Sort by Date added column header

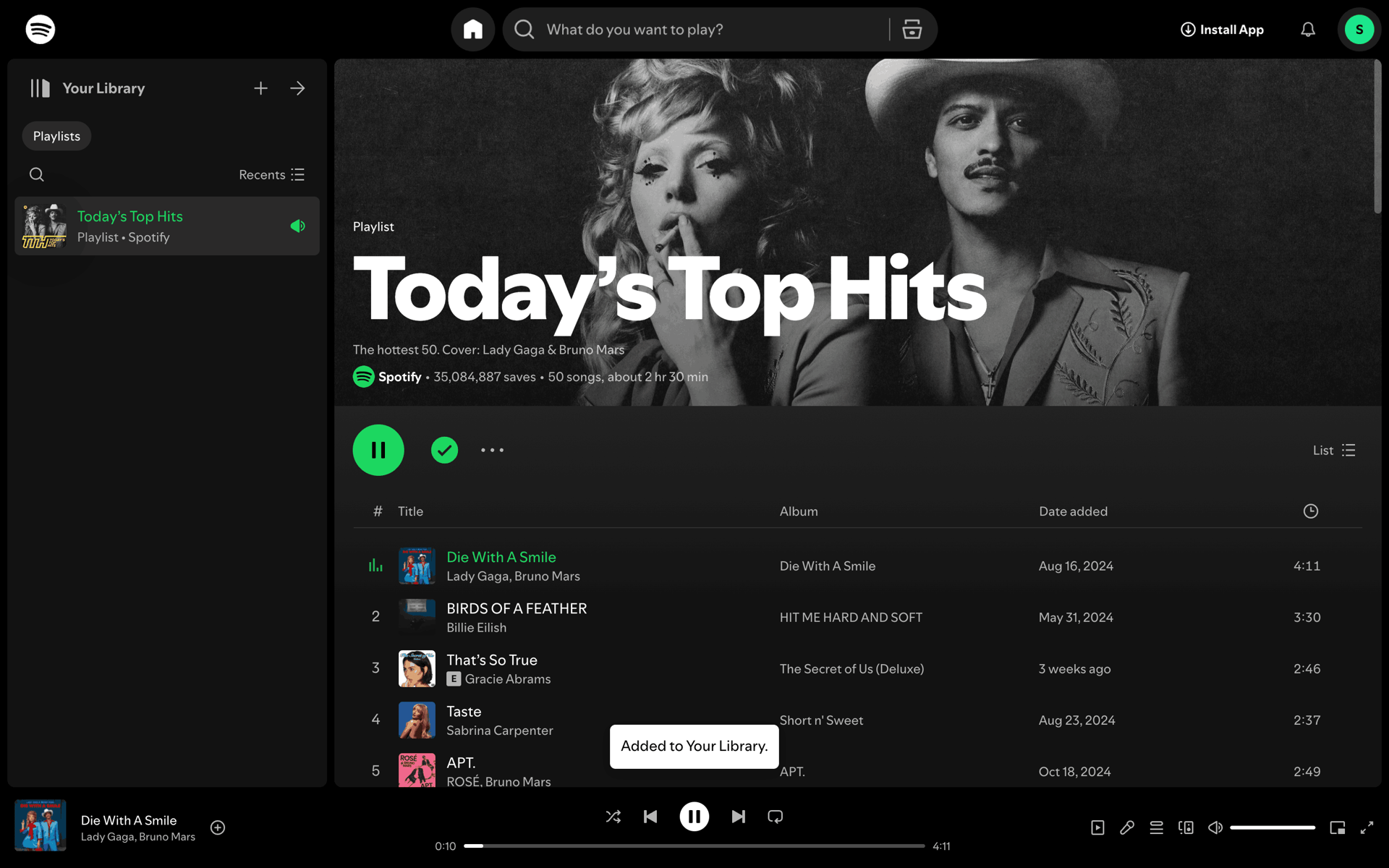[x=1073, y=511]
